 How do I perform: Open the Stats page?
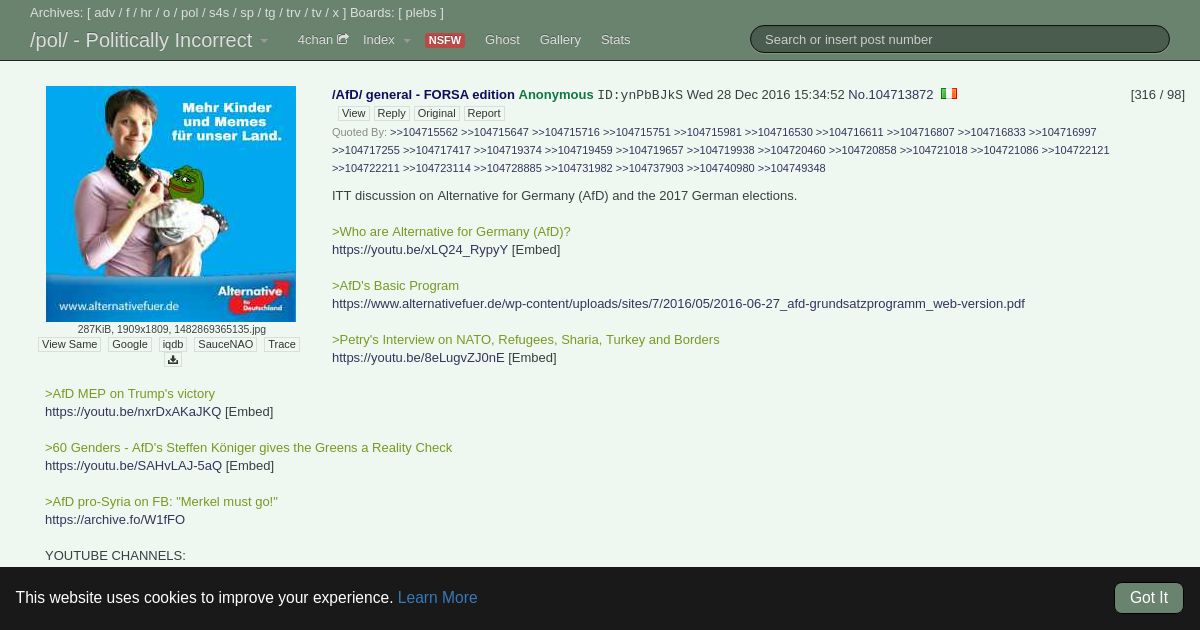pos(615,40)
